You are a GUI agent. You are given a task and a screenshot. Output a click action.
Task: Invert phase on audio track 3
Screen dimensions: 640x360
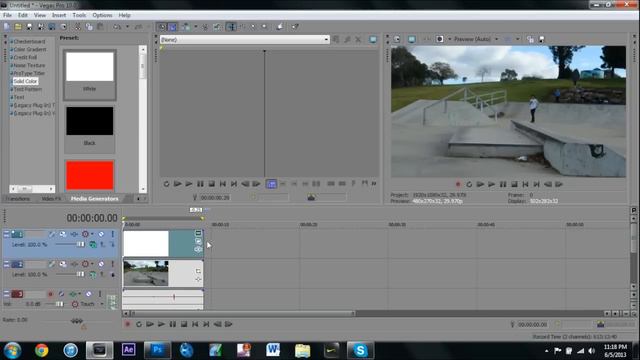[x=61, y=294]
